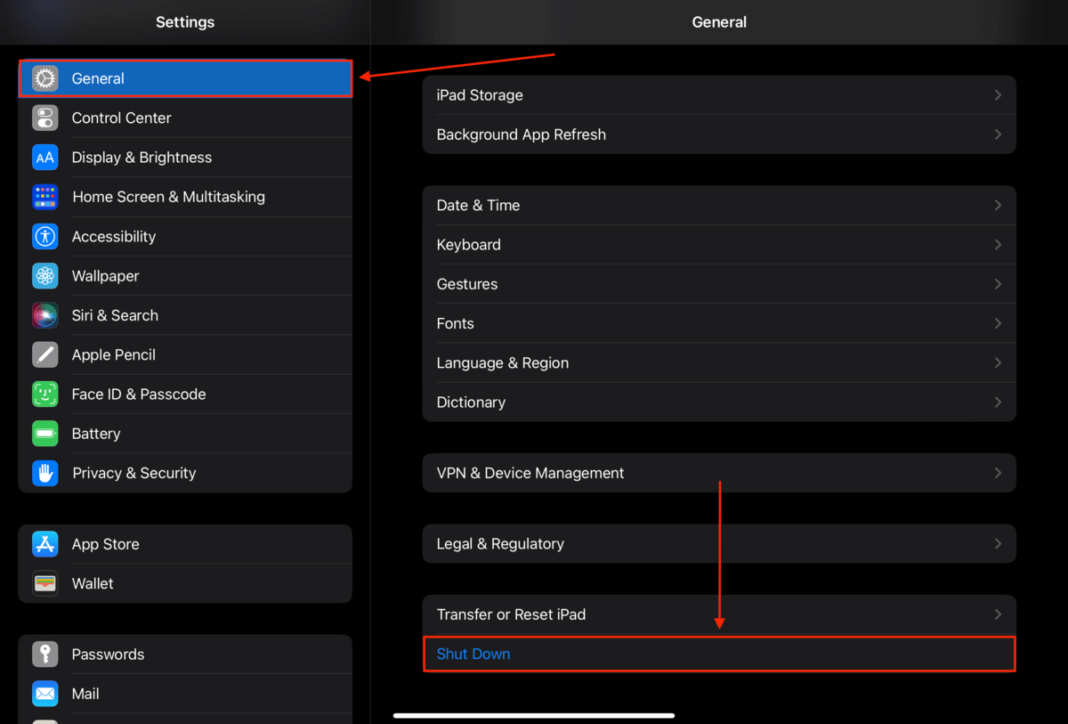Click the Wallpaper flower icon
Image resolution: width=1068 pixels, height=724 pixels.
(45, 276)
